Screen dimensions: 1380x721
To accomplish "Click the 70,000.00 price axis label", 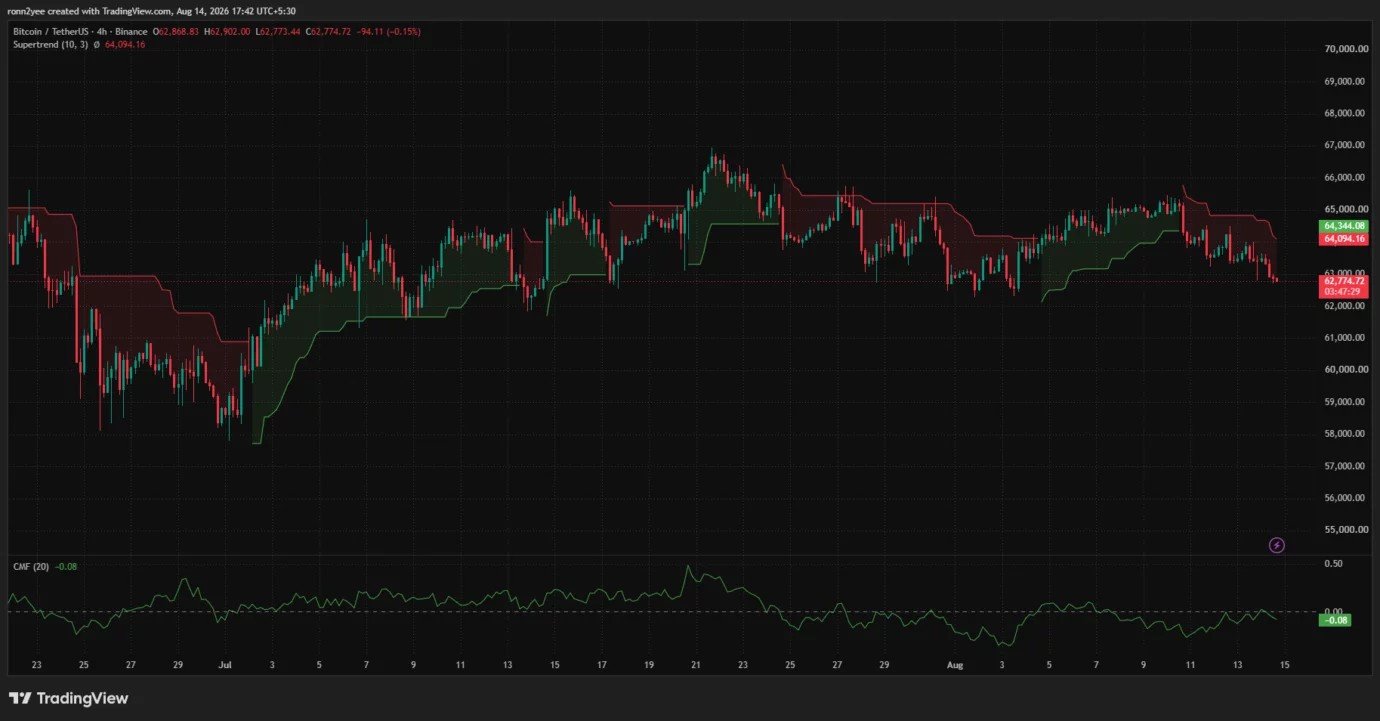I will pyautogui.click(x=1345, y=49).
